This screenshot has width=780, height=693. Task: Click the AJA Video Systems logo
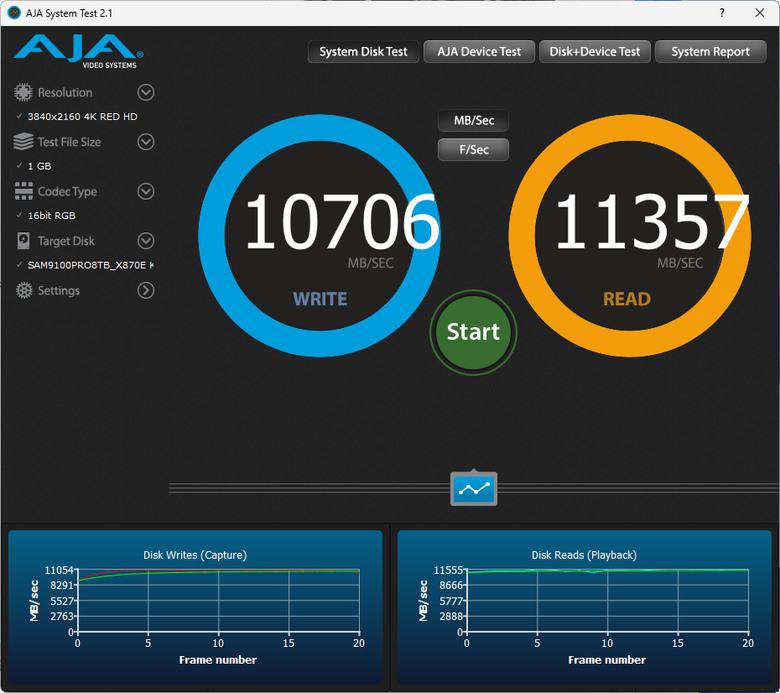(x=79, y=51)
